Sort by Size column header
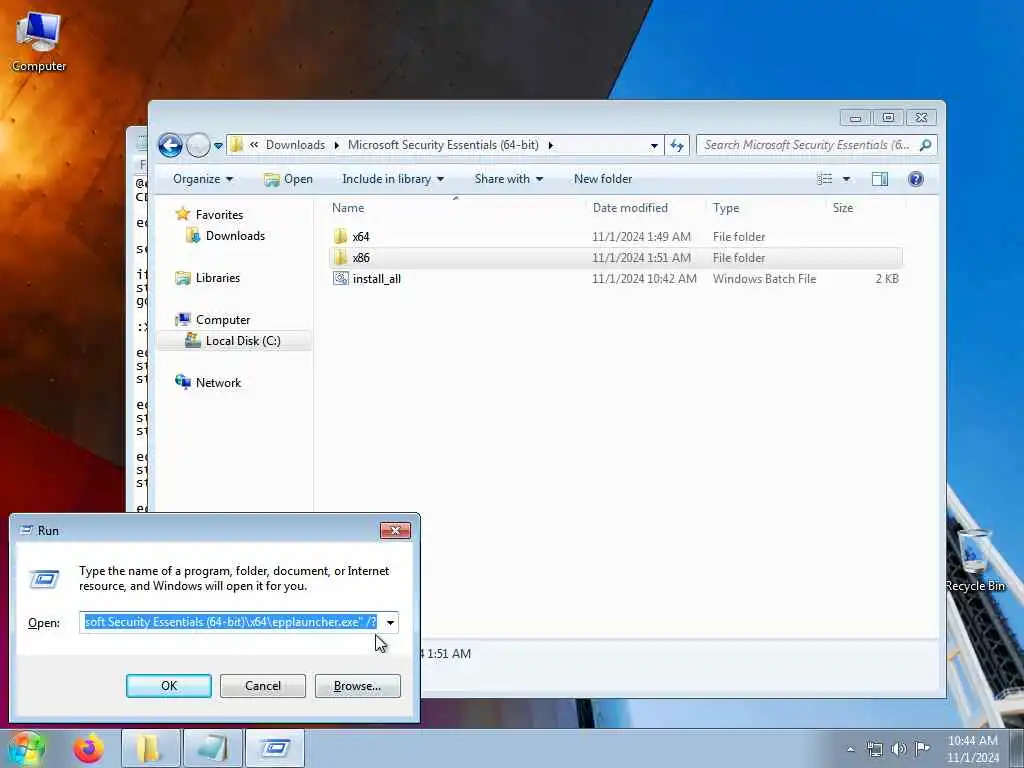Screen dimensions: 1024x768 866,208
